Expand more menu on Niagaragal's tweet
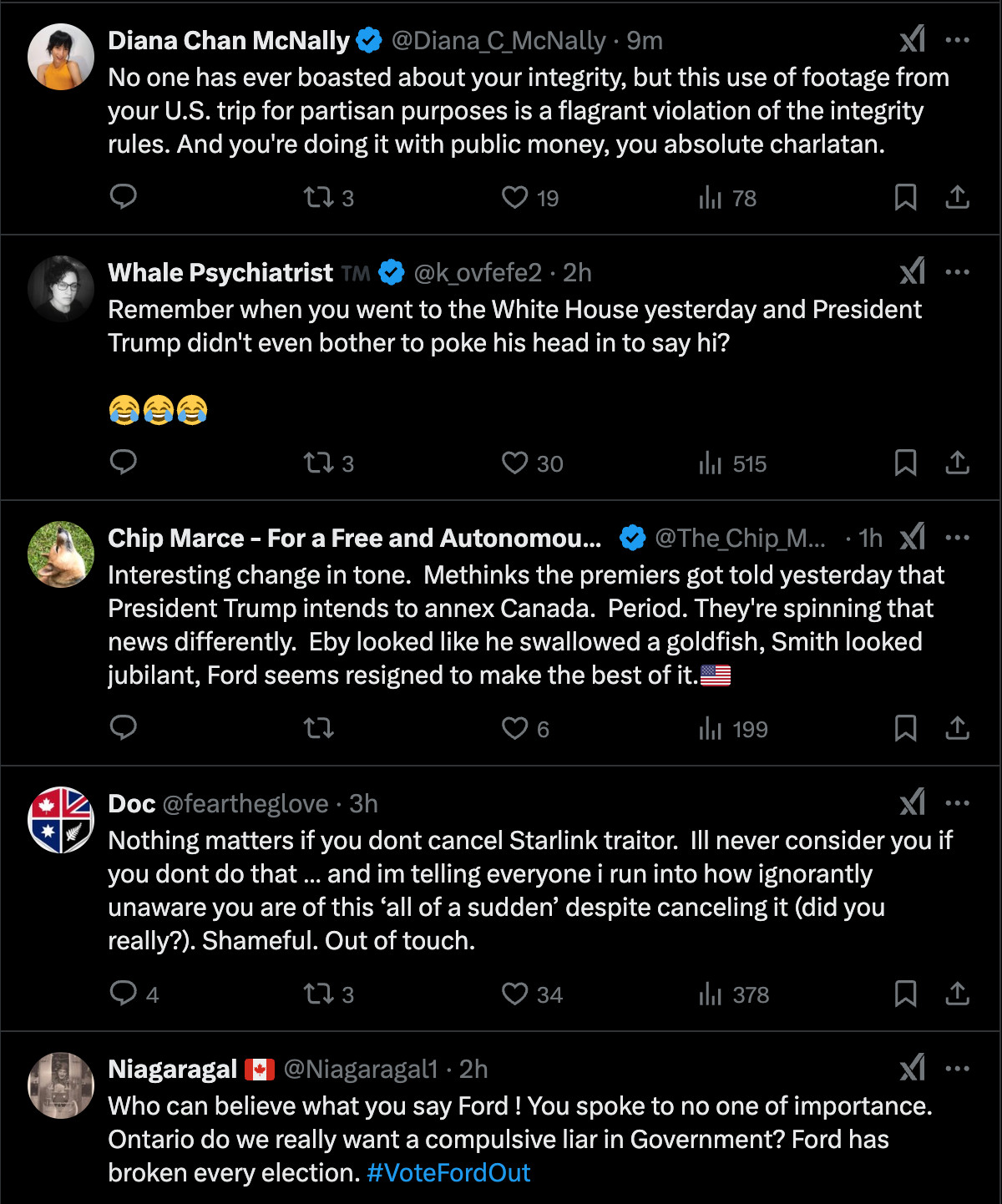 (x=957, y=1069)
